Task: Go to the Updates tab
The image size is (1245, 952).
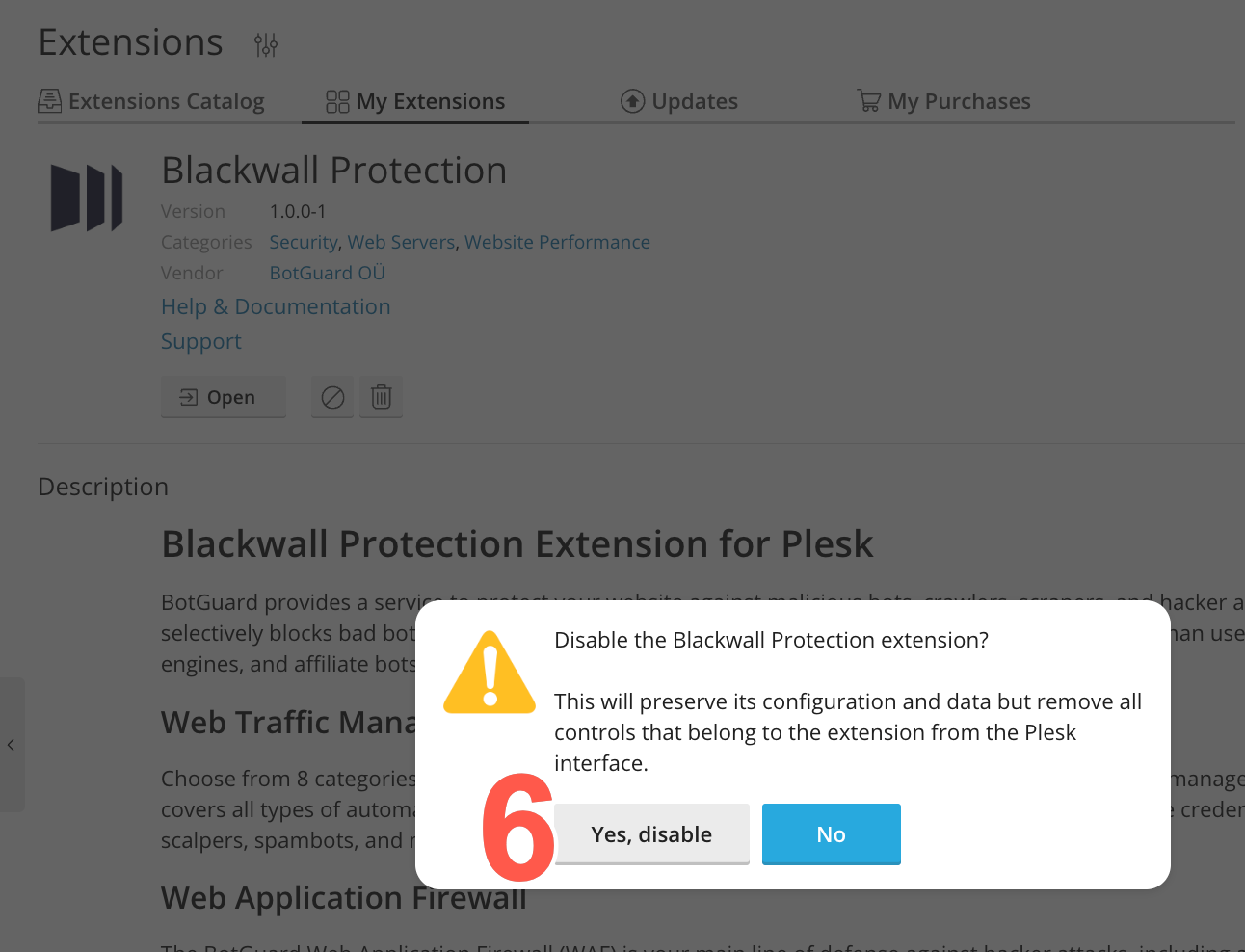Action: pos(694,101)
